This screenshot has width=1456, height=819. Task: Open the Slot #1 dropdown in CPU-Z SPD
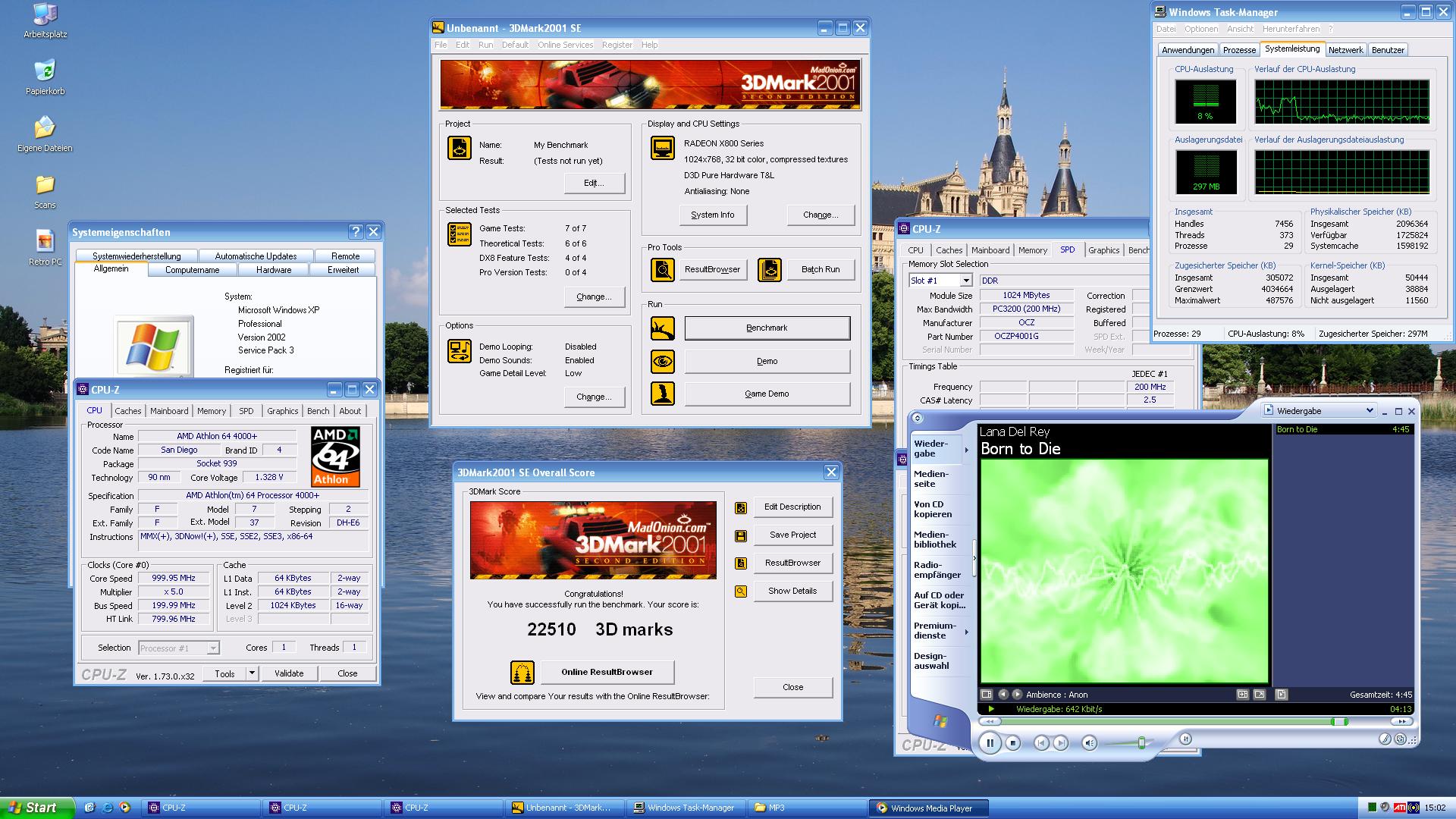click(965, 281)
